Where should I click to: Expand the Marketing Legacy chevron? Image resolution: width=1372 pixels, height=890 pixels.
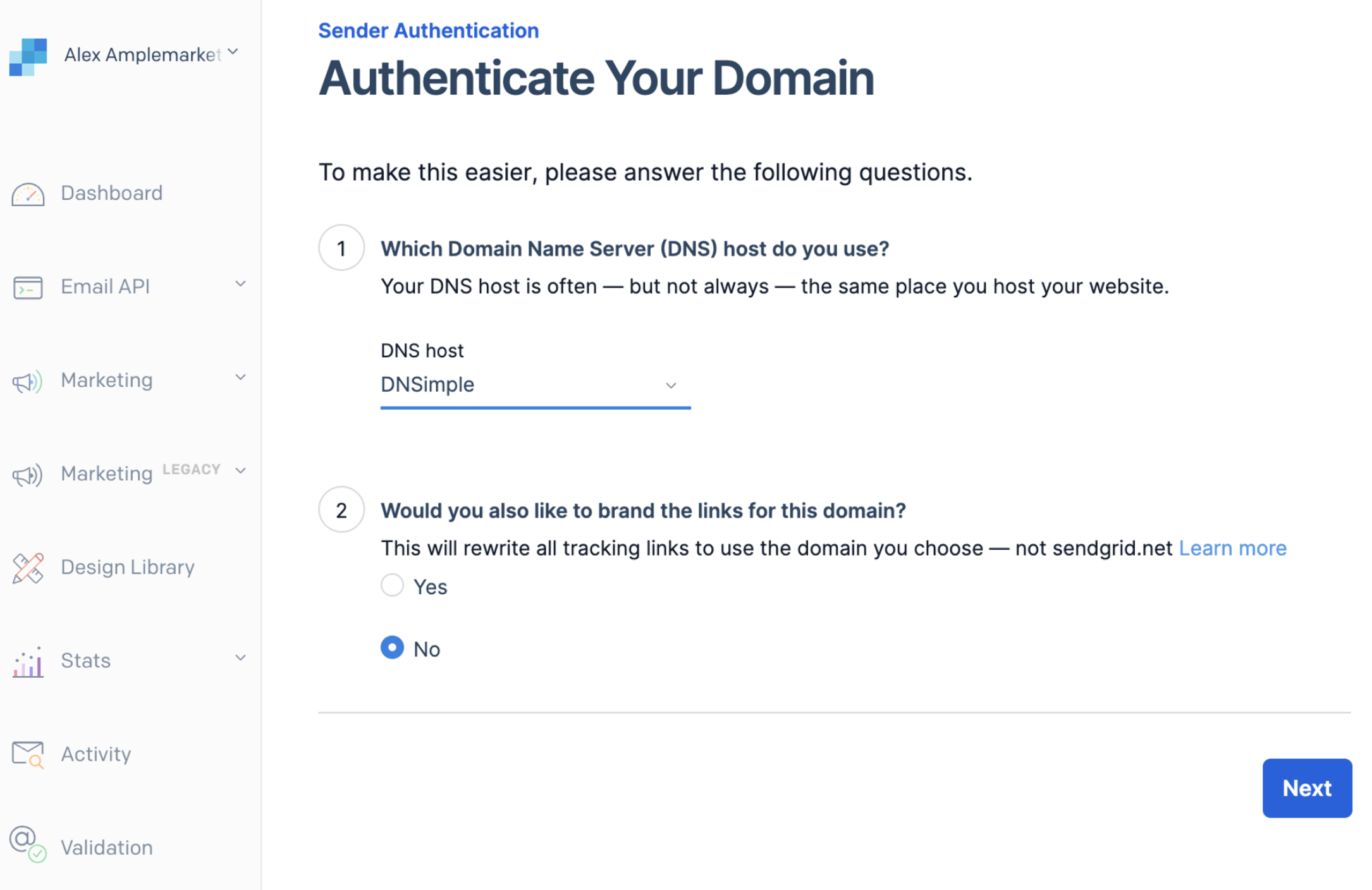click(240, 471)
